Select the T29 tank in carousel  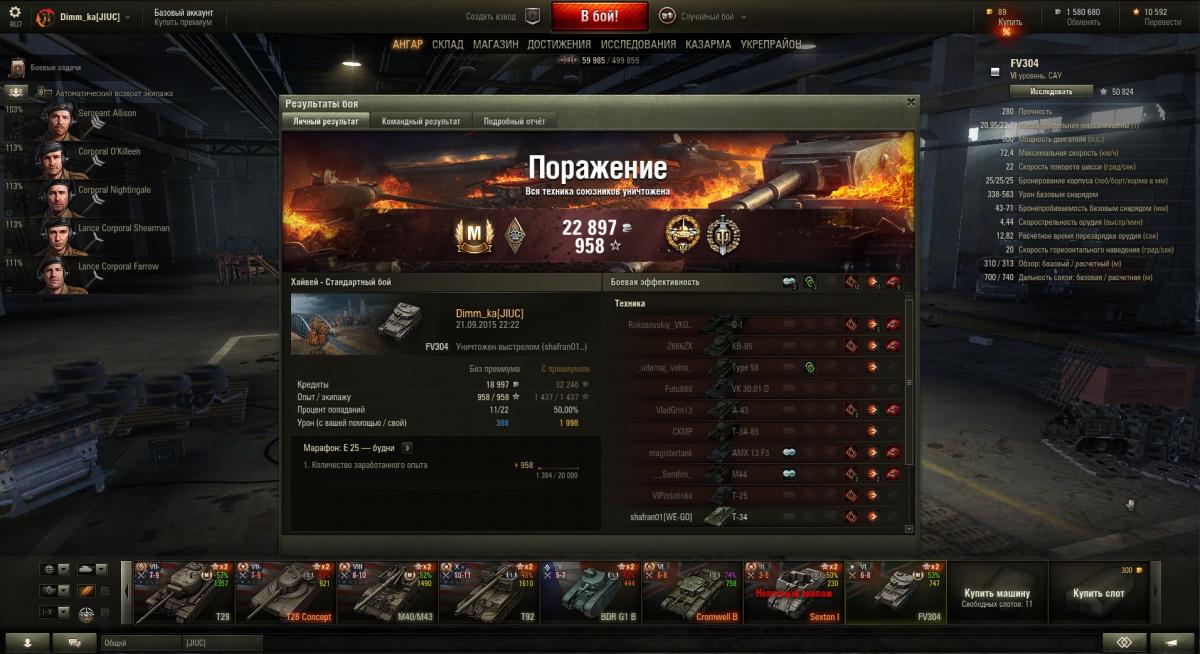click(x=183, y=591)
